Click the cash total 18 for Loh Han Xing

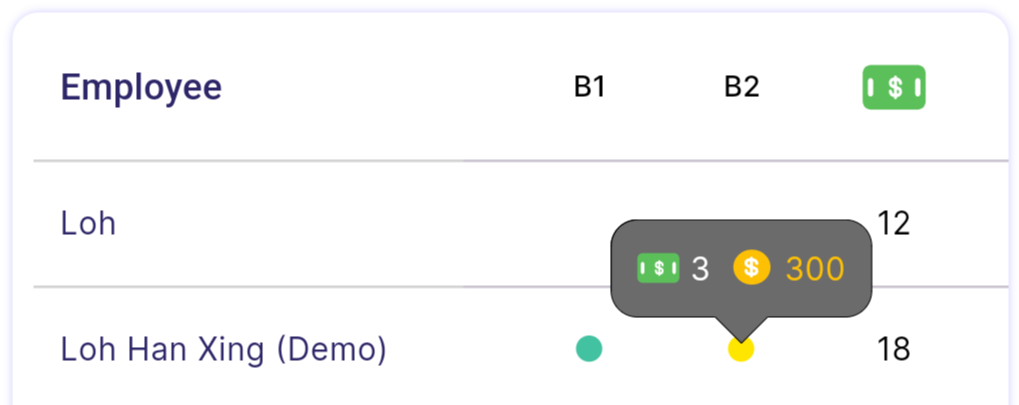pyautogui.click(x=893, y=349)
